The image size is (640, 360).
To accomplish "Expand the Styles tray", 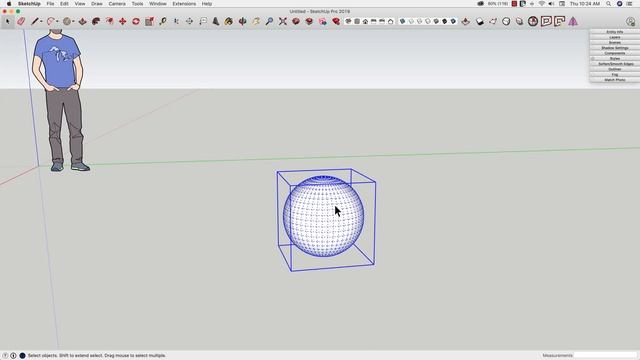I will (x=615, y=58).
